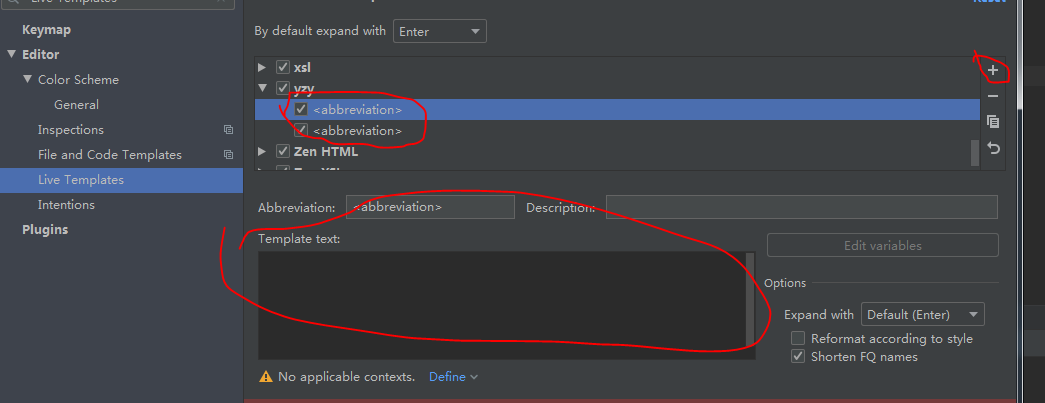Click the warning icon near No applicable contexts

266,377
